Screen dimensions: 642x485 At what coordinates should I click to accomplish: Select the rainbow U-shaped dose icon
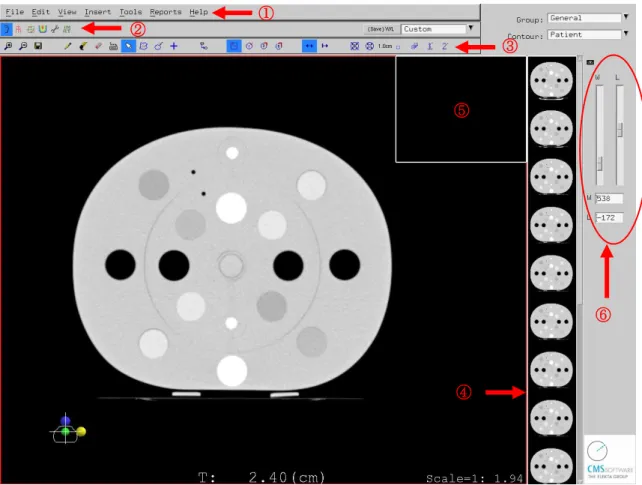43,29
